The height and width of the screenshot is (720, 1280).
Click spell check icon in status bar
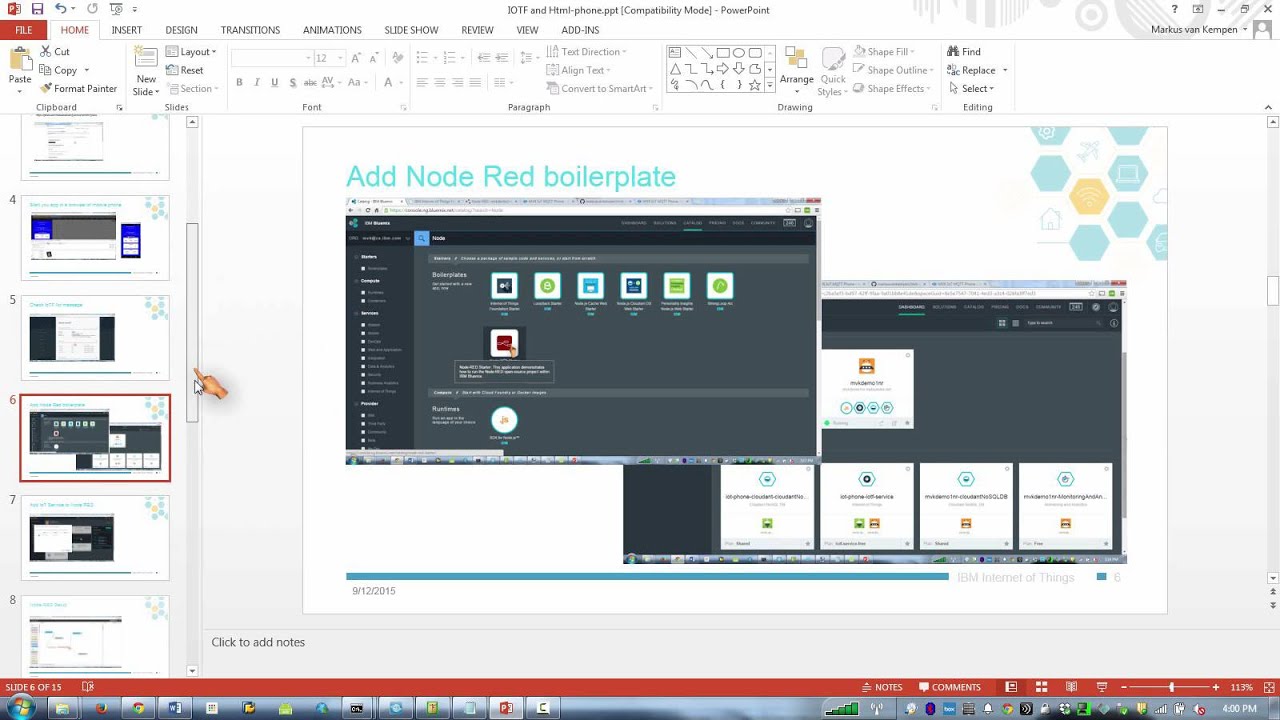point(87,687)
